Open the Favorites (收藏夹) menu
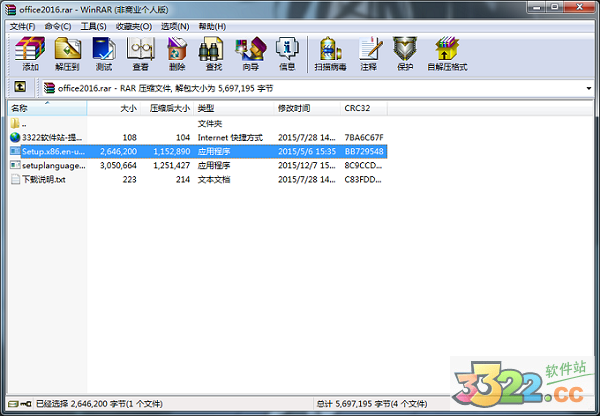 tap(134, 26)
